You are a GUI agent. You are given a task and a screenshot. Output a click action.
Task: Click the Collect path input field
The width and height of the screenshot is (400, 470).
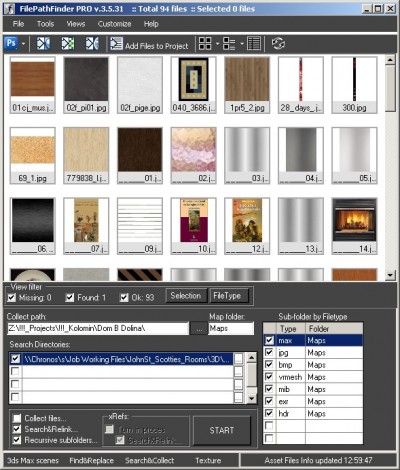98,328
